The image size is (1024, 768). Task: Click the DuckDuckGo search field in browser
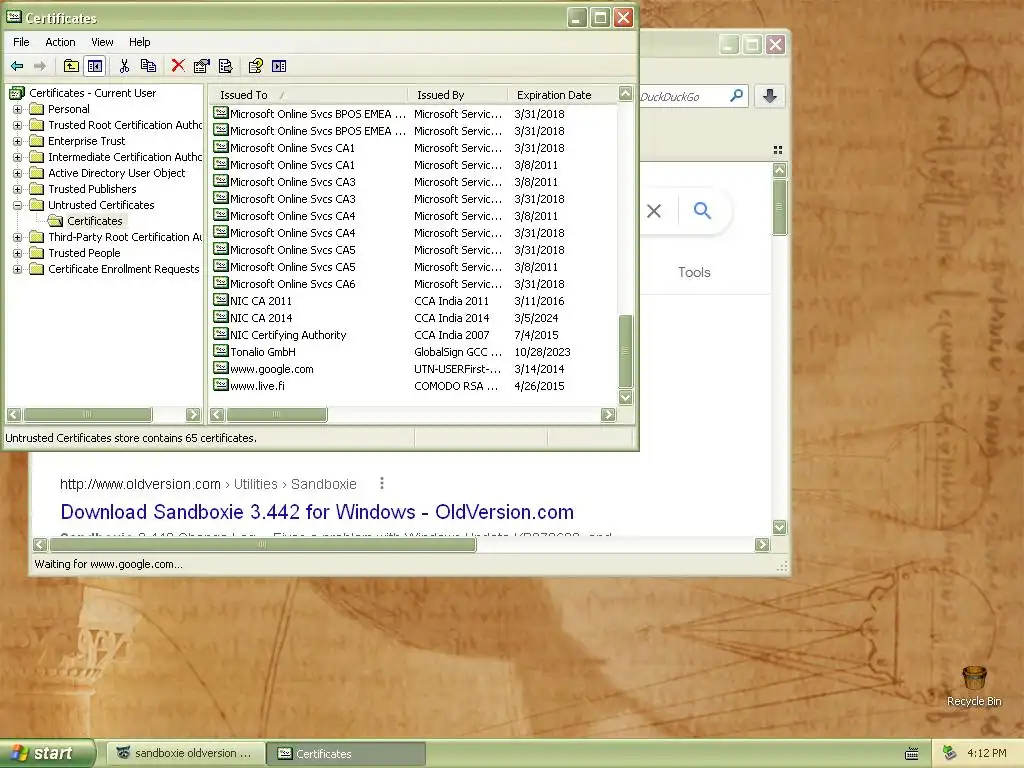682,97
